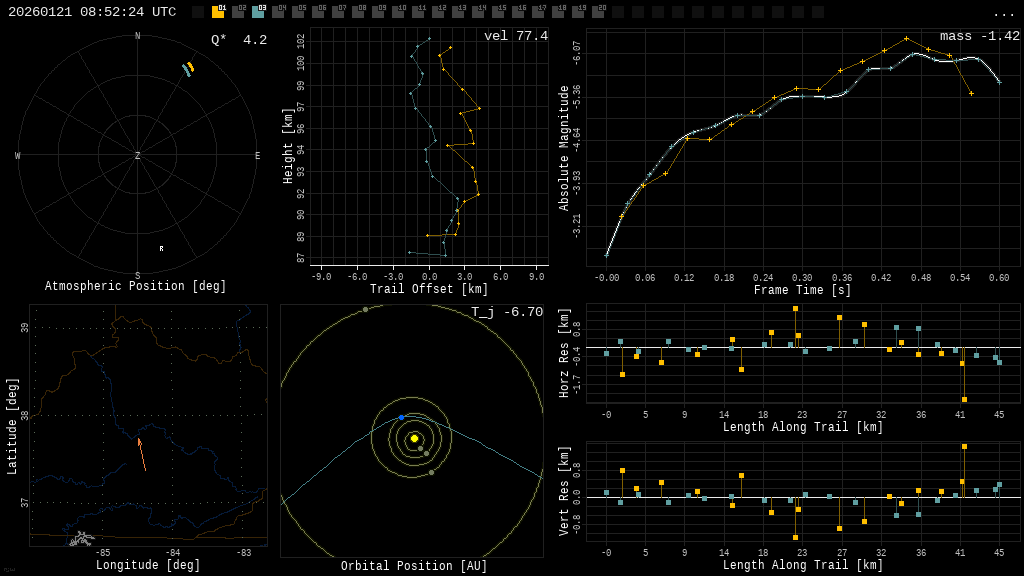Select the orange station 01 indicator

pyautogui.click(x=218, y=12)
